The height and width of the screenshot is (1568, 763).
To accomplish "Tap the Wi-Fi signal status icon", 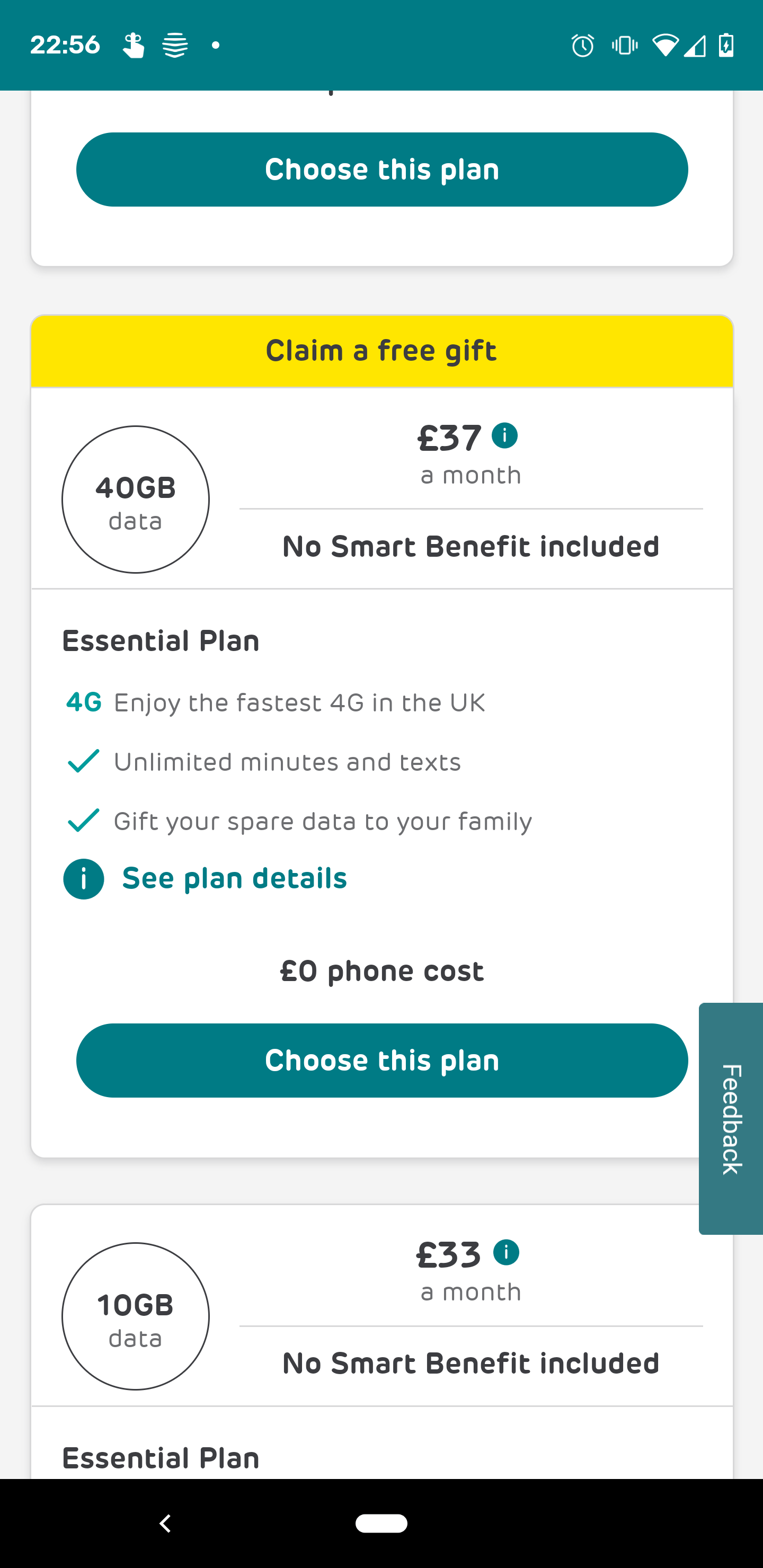I will point(664,46).
